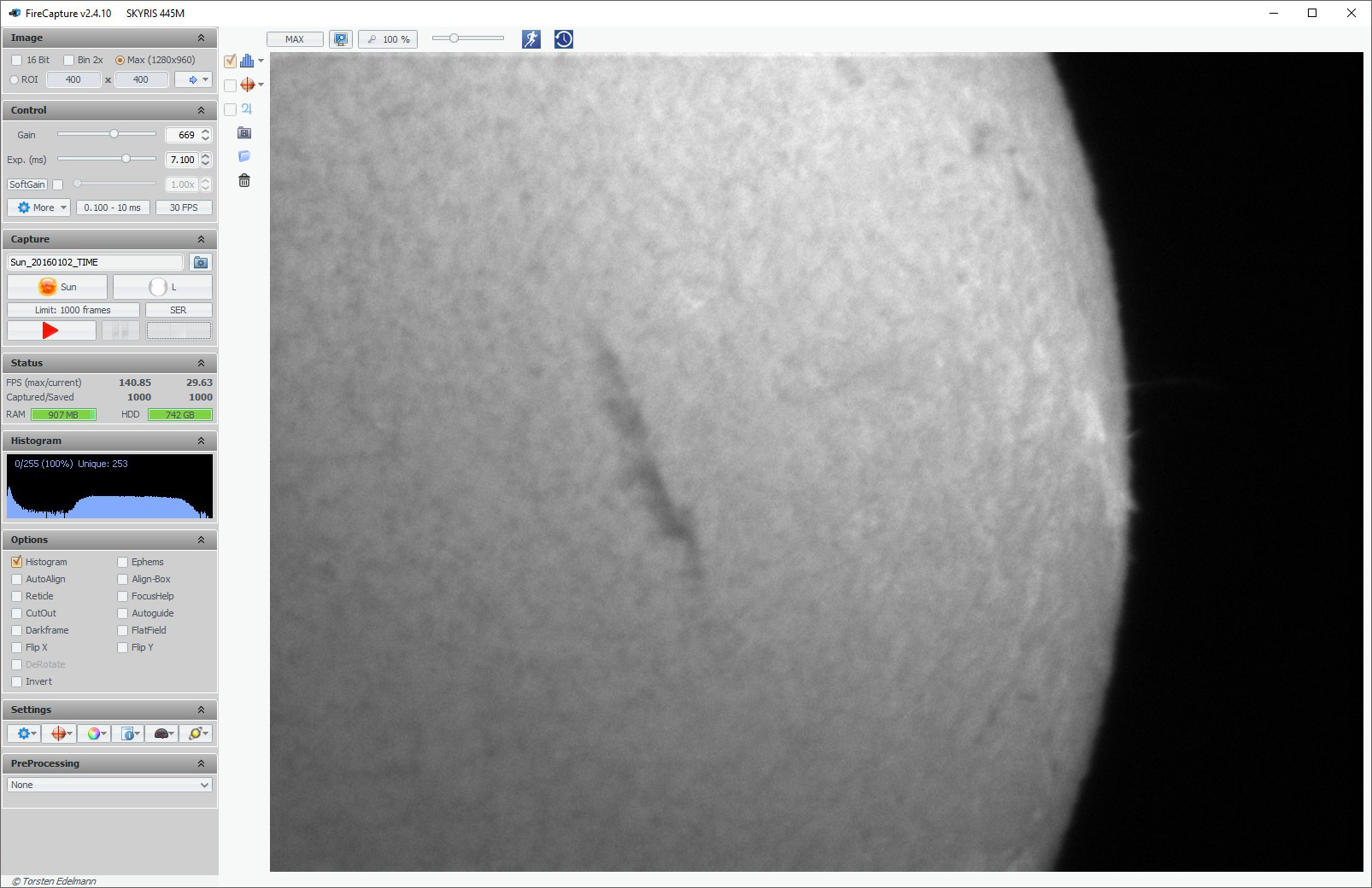Enable the Reticle option checkbox
Viewport: 1372px width, 888px height.
17,596
